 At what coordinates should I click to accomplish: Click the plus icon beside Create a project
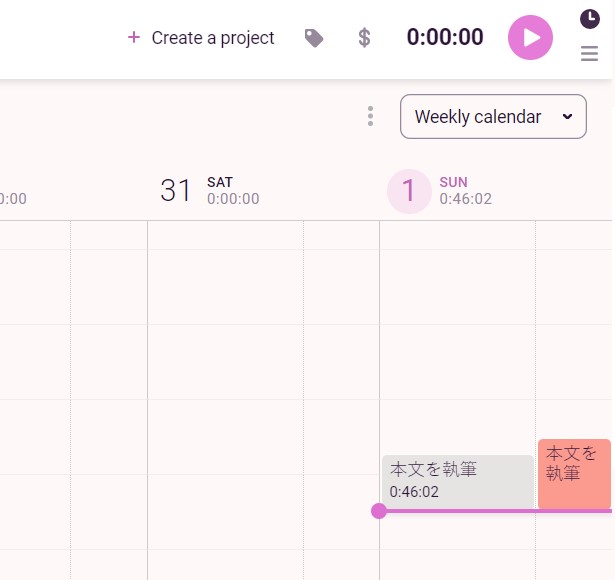[x=134, y=38]
